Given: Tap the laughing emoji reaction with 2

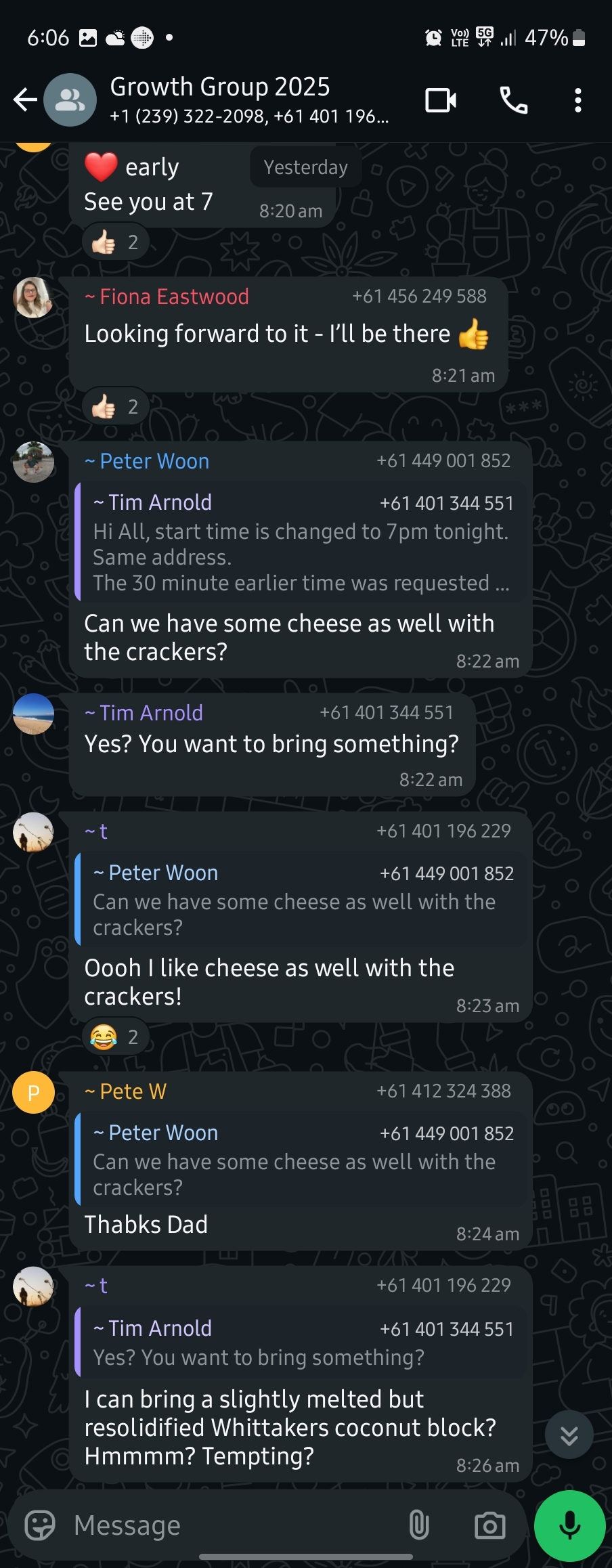Looking at the screenshot, I should click(115, 1037).
